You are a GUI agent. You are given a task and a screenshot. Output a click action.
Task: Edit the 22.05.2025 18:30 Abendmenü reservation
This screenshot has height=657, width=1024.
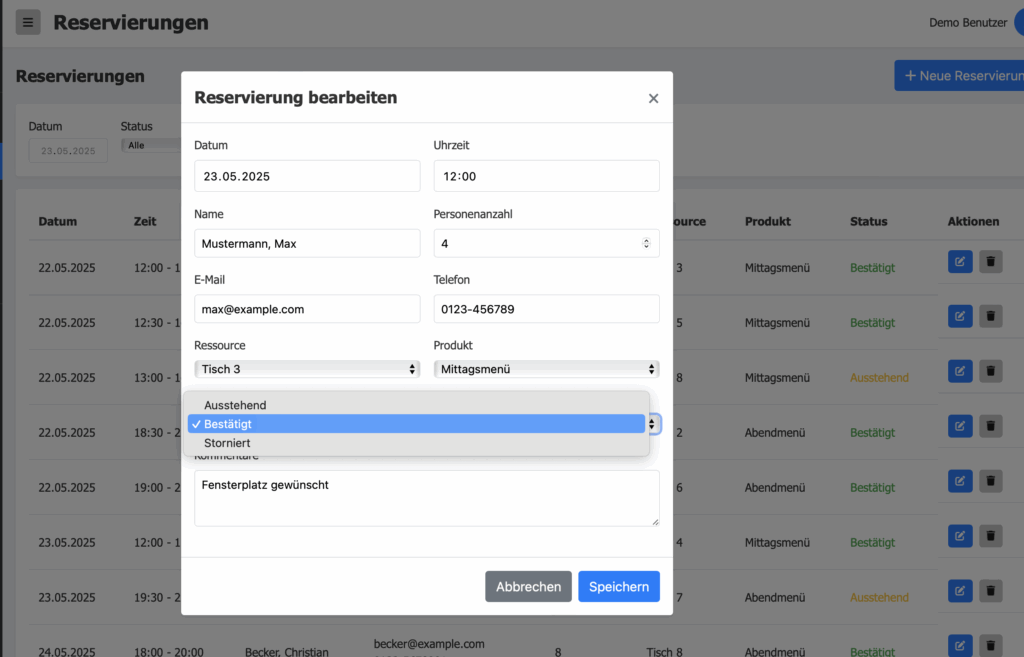pos(960,426)
